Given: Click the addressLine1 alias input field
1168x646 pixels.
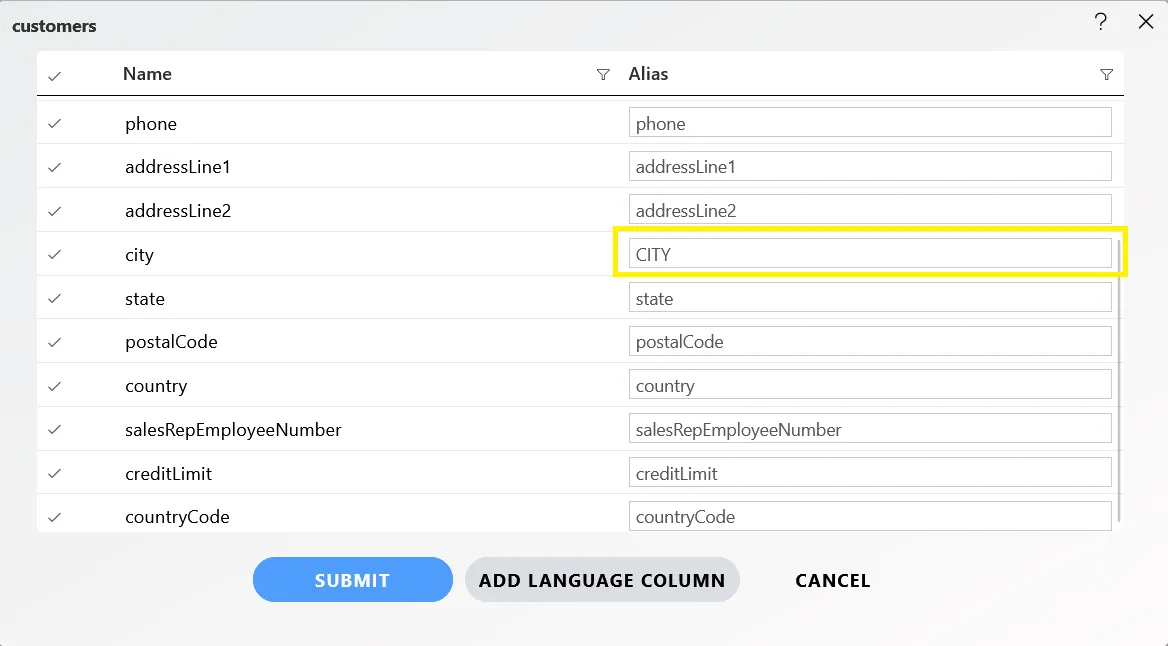Looking at the screenshot, I should click(x=870, y=166).
